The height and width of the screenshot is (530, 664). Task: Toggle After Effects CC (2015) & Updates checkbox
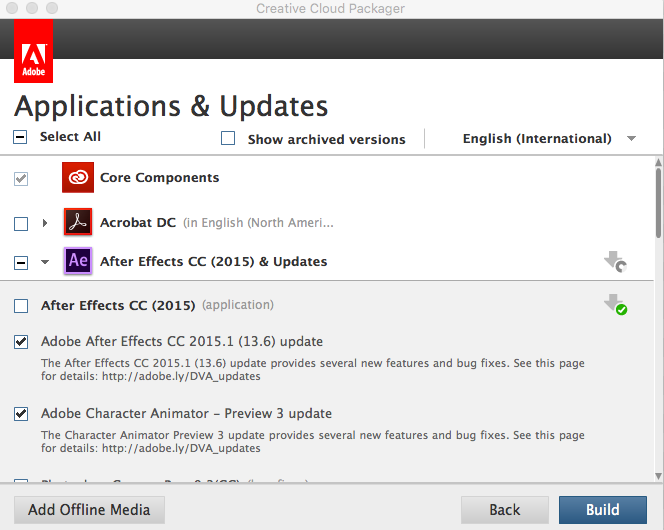click(21, 262)
